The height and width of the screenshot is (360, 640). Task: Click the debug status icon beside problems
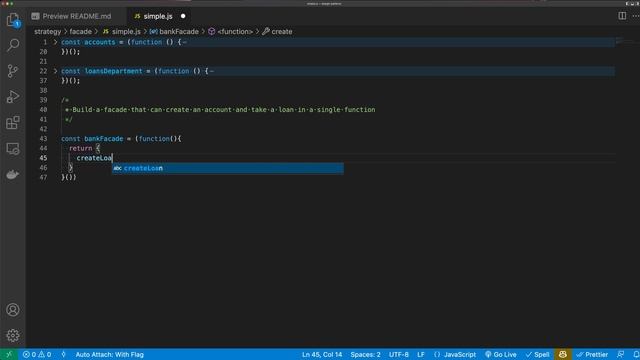(x=63, y=354)
